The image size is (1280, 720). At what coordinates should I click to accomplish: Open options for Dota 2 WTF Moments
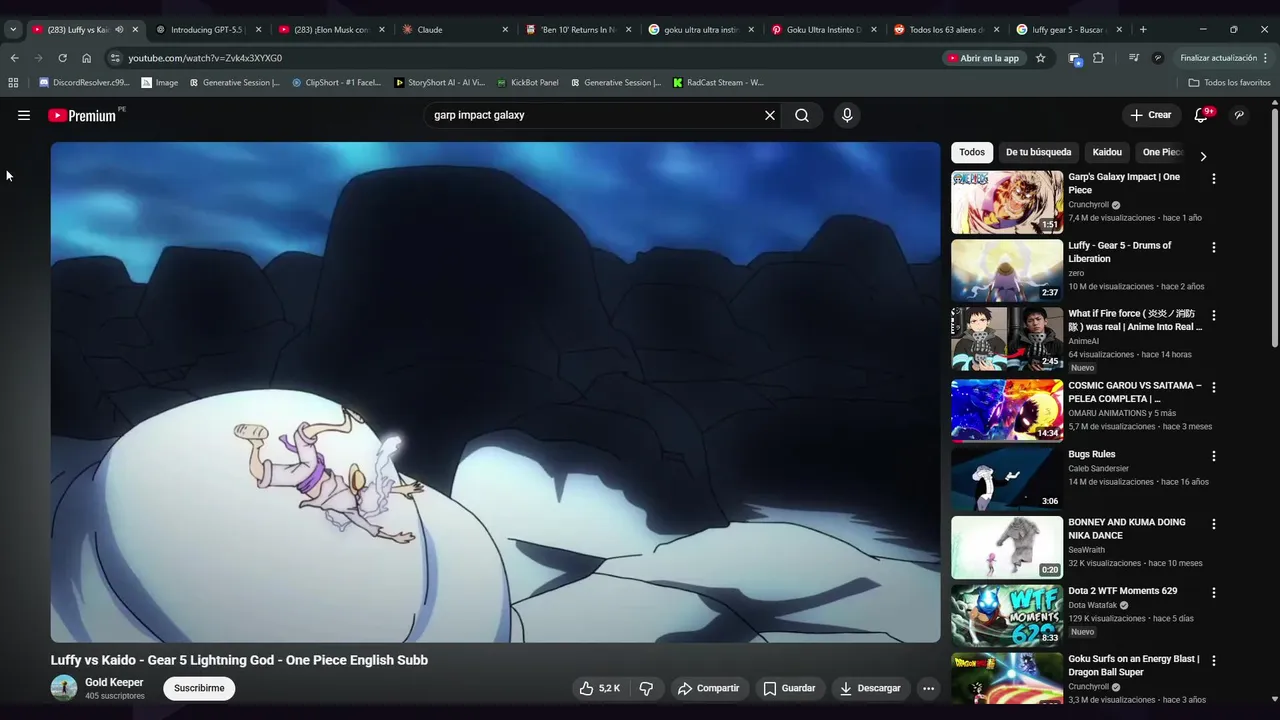[1214, 592]
